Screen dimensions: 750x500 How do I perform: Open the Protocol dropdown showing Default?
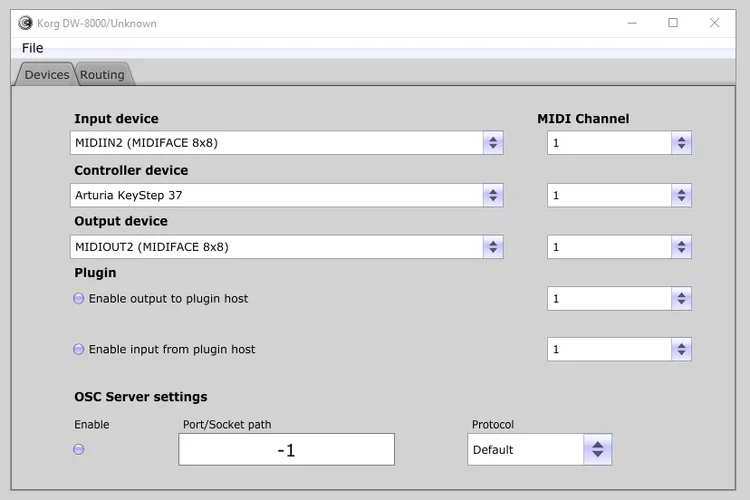[x=540, y=449]
